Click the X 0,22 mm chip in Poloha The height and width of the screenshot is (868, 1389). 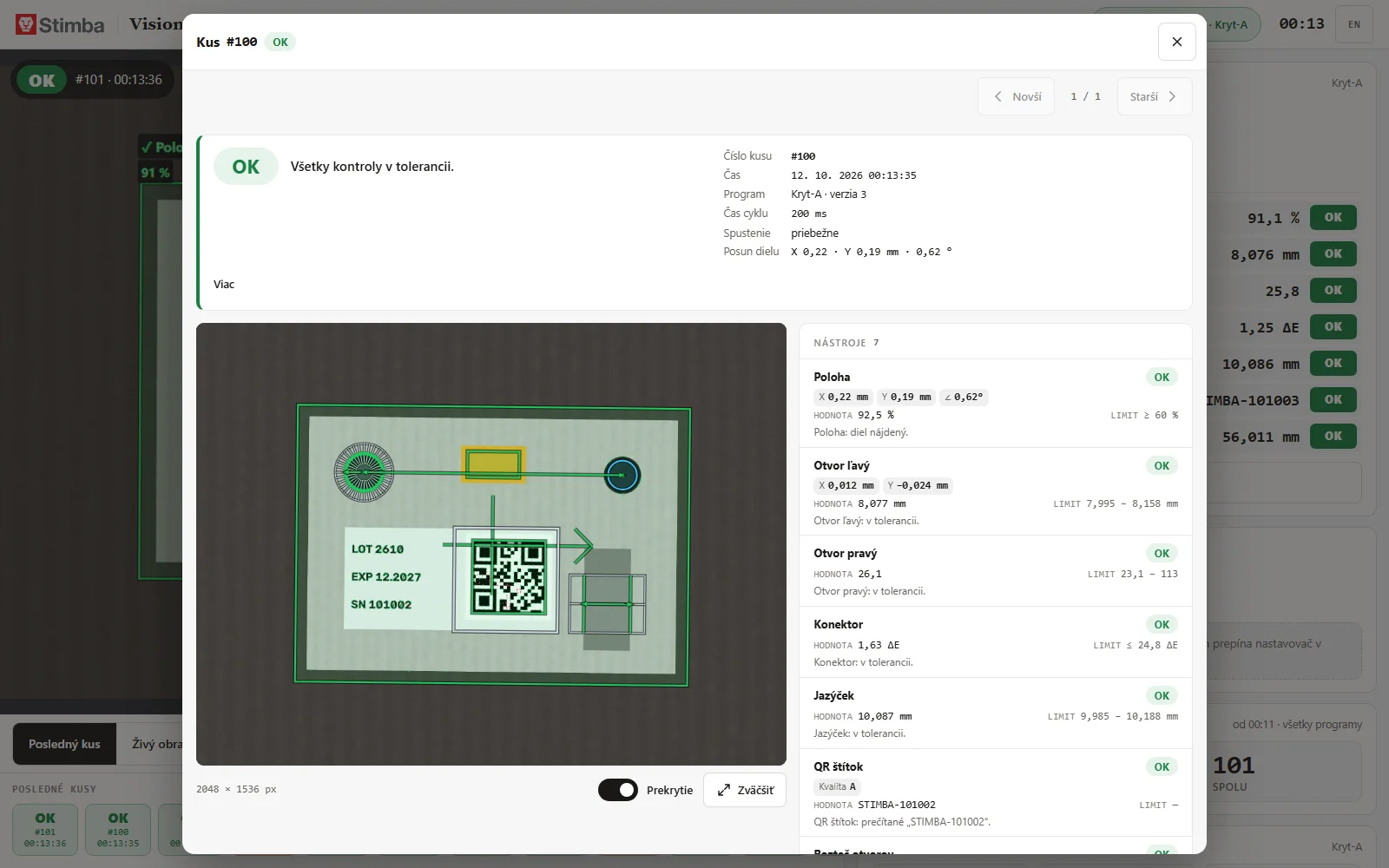tap(843, 397)
